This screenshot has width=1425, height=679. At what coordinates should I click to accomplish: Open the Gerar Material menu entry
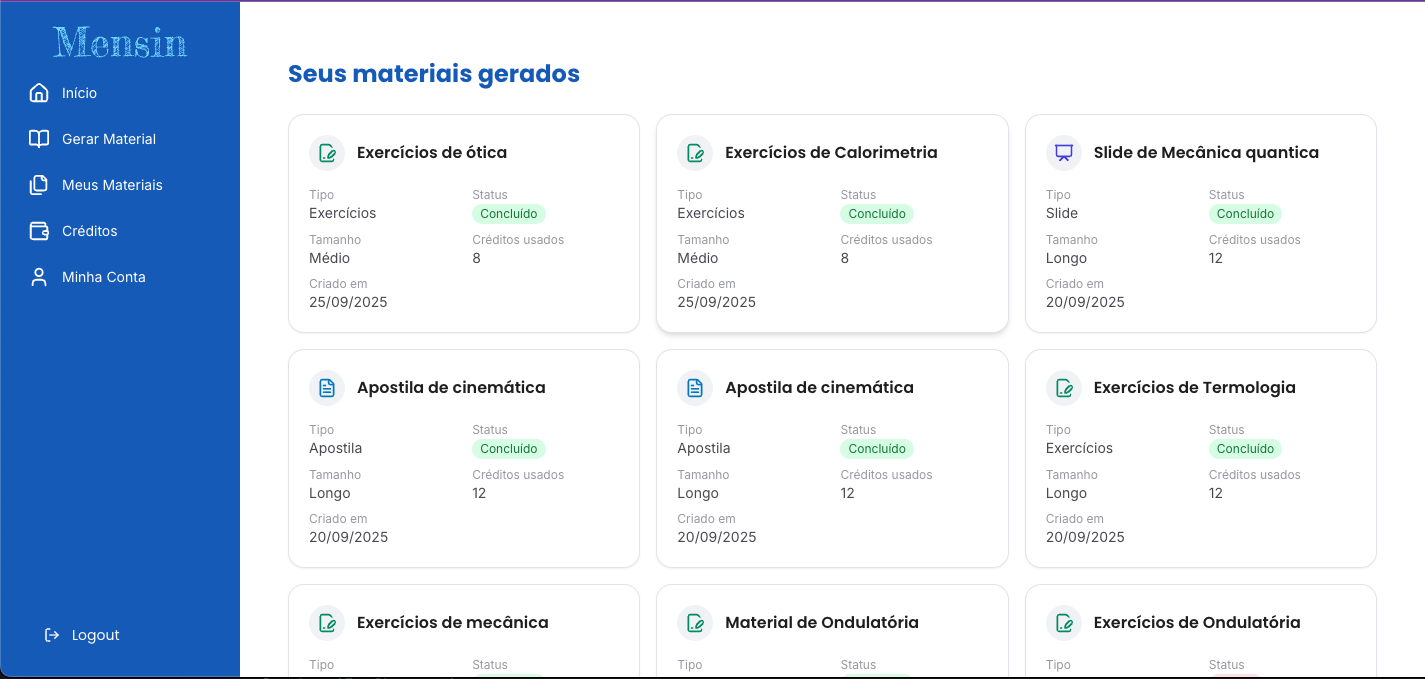109,138
